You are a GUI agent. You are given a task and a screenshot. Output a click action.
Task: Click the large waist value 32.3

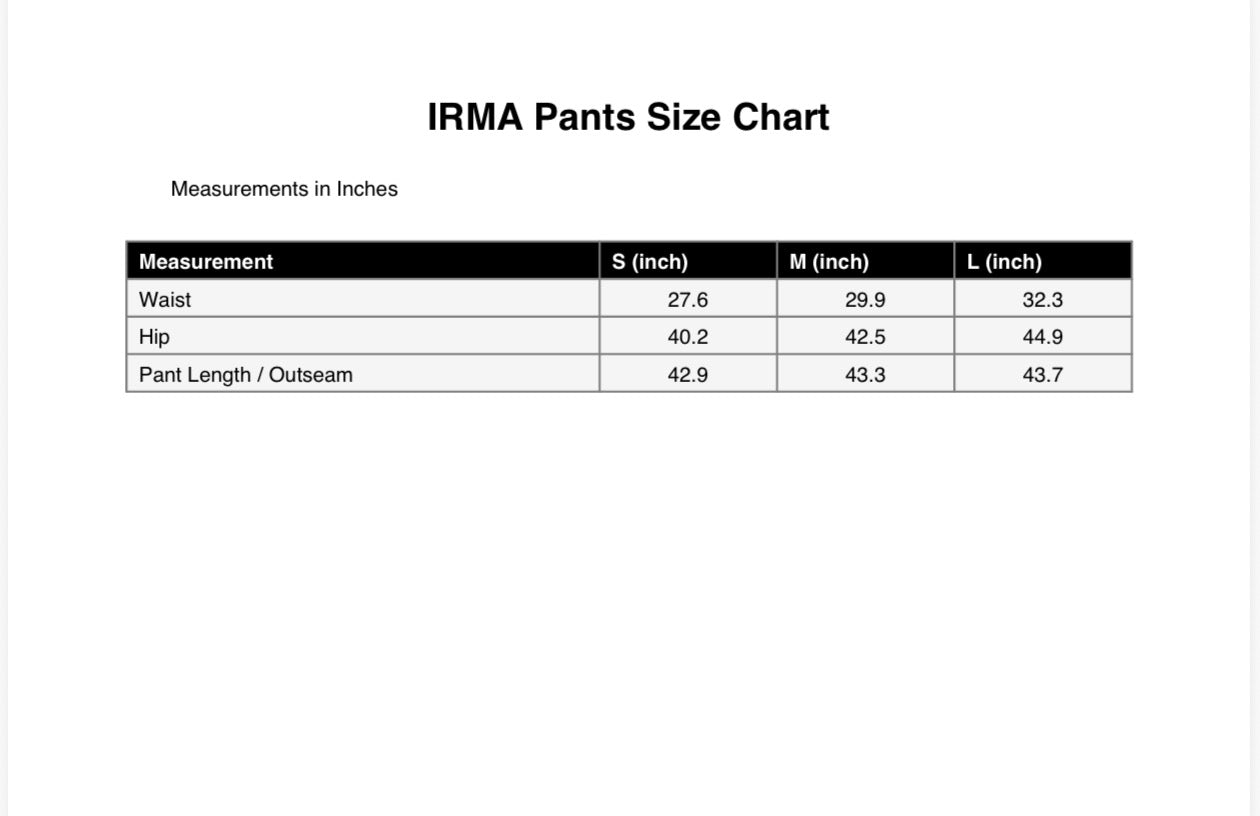tap(1042, 300)
